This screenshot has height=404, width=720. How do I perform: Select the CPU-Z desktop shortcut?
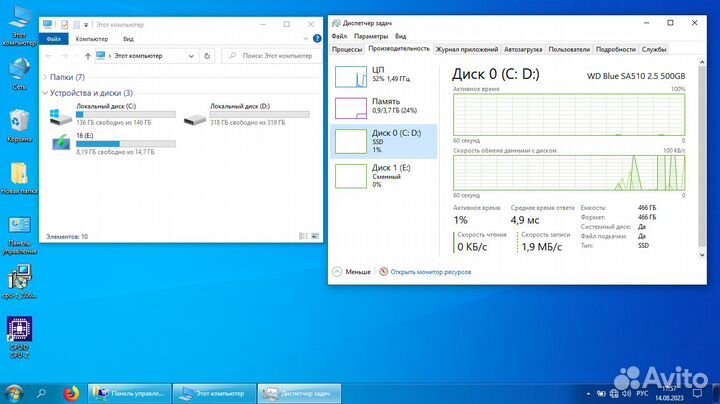(19, 337)
